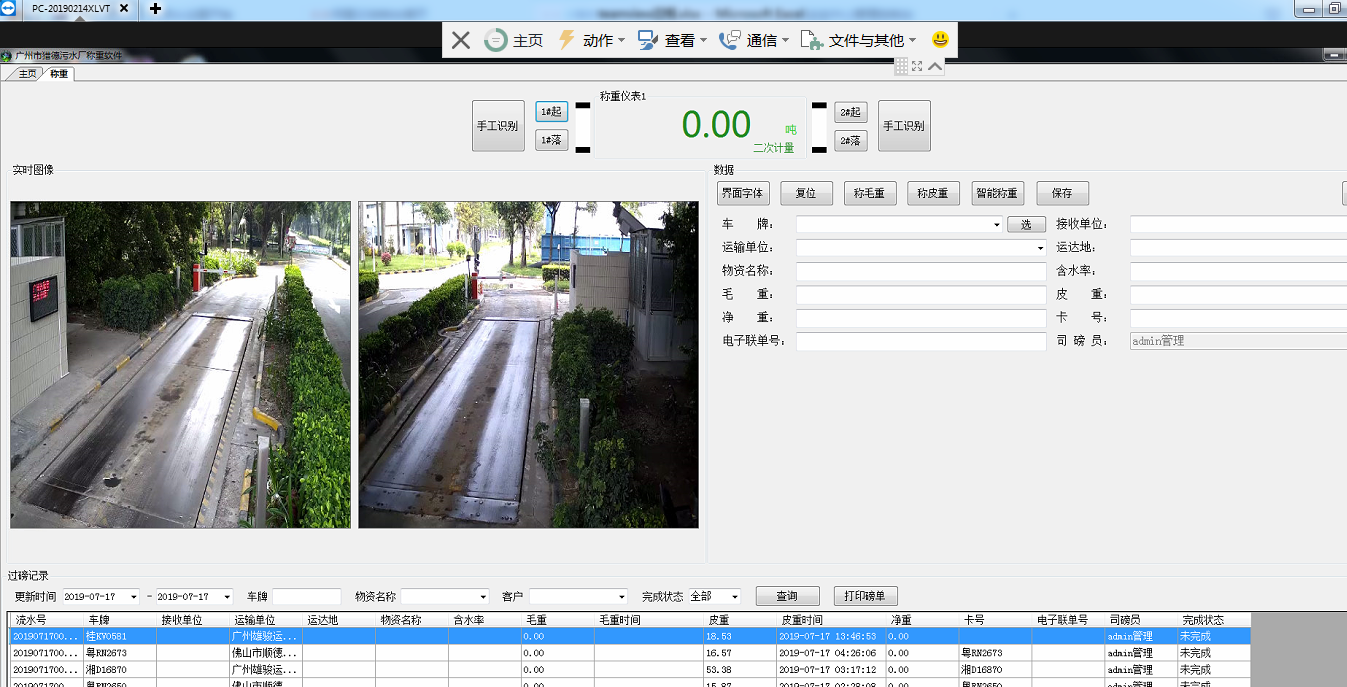
Task: Open the start date dropdown under 更新时间
Action: 133,597
